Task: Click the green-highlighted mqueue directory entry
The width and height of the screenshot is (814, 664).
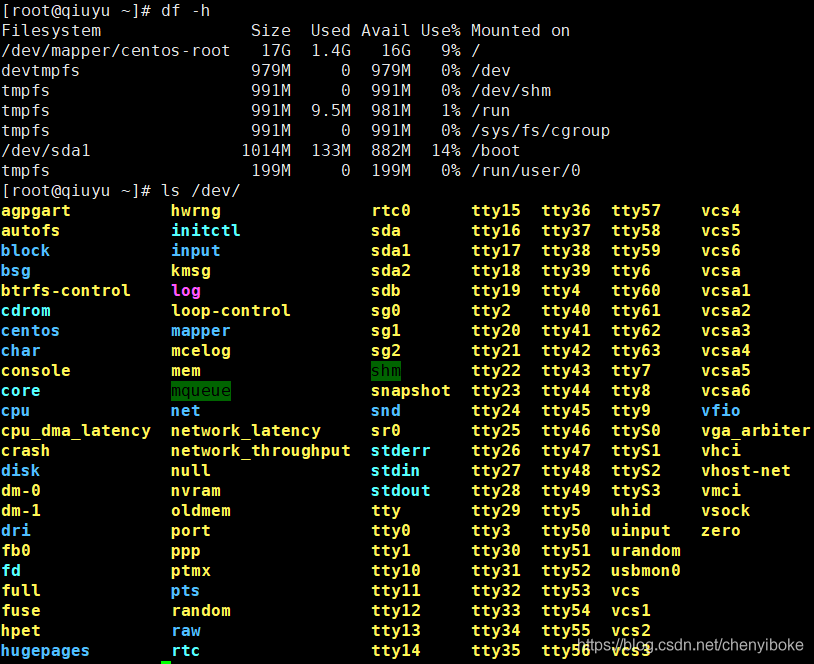Action: coord(201,391)
